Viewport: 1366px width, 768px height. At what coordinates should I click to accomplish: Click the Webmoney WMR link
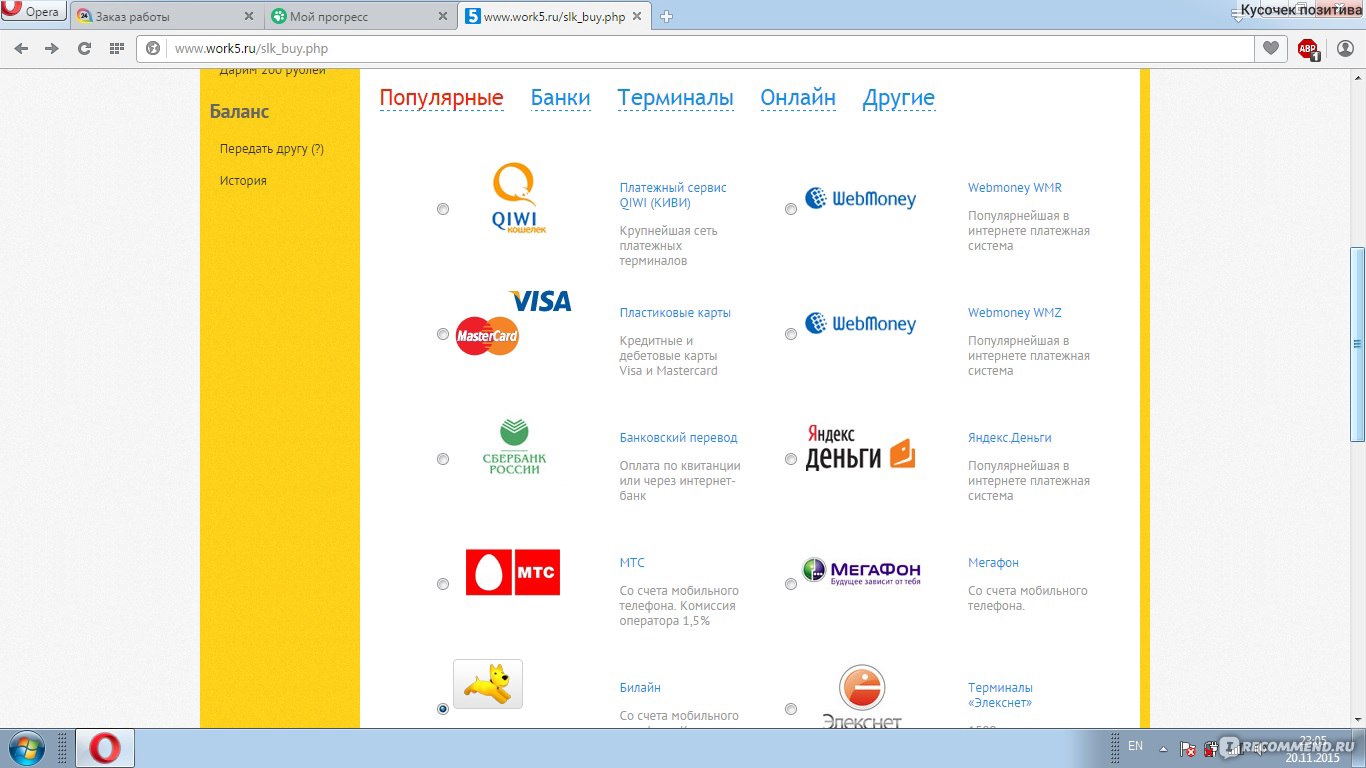coord(1015,188)
